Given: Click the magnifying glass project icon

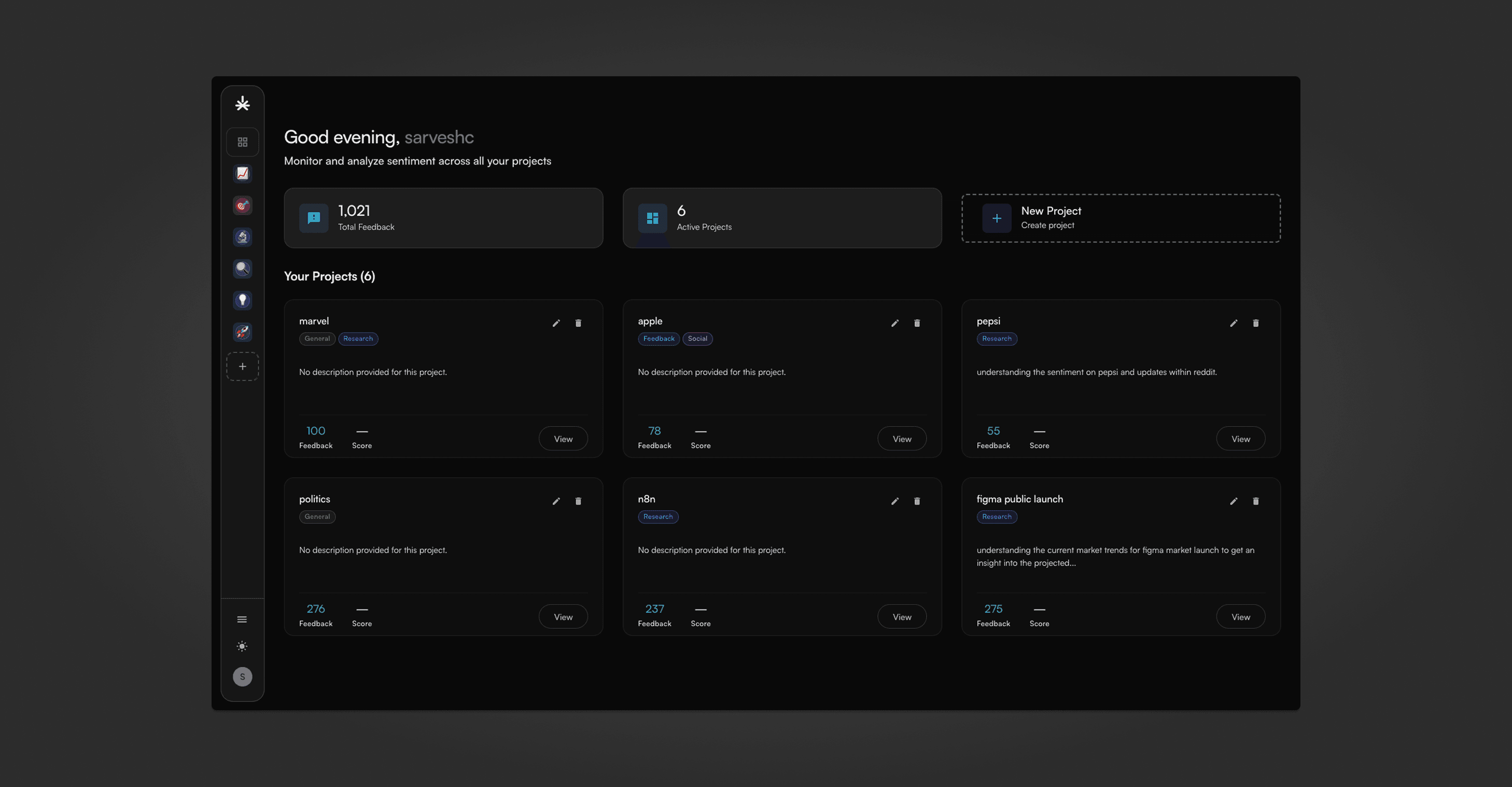Looking at the screenshot, I should (x=243, y=268).
